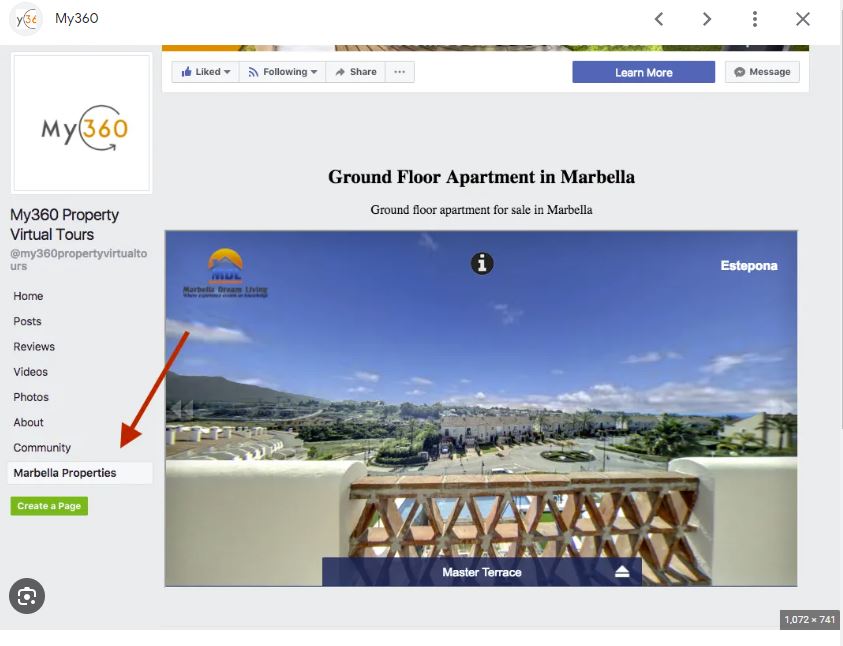Click the Share button
This screenshot has height=646, width=843.
point(355,72)
